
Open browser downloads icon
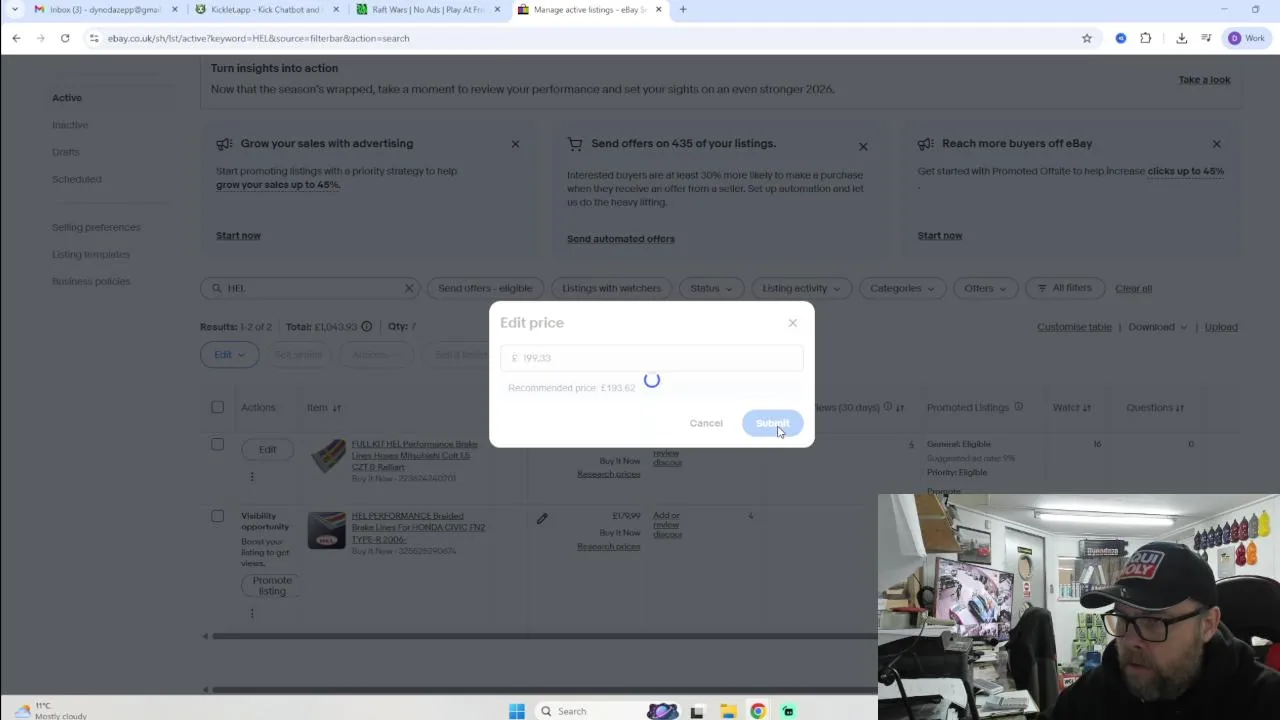click(x=1181, y=38)
